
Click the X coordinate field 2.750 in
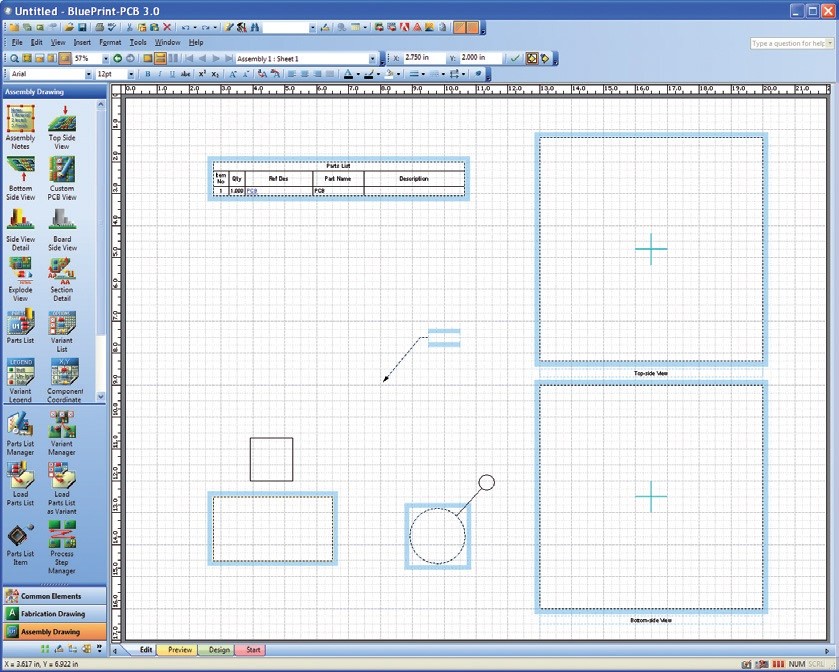[x=424, y=57]
